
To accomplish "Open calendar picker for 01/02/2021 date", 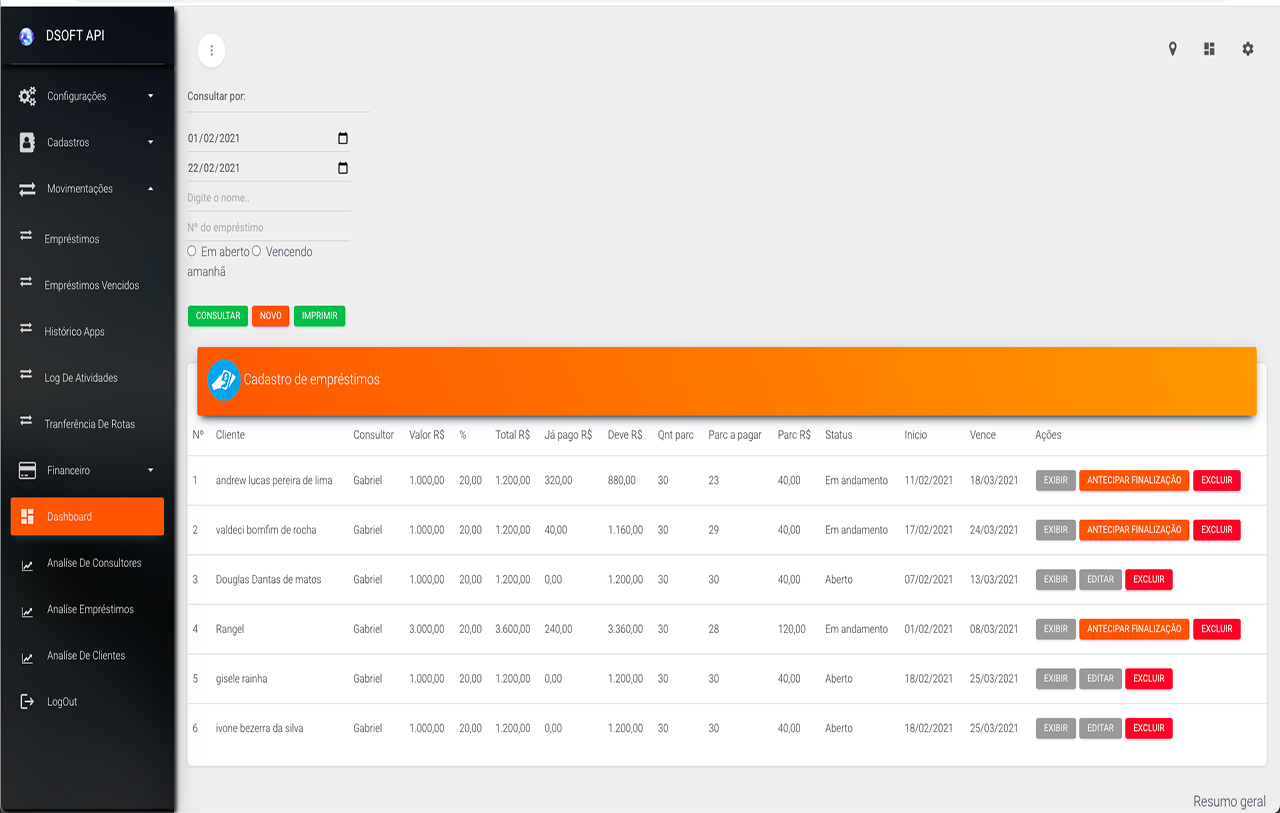I will point(343,138).
